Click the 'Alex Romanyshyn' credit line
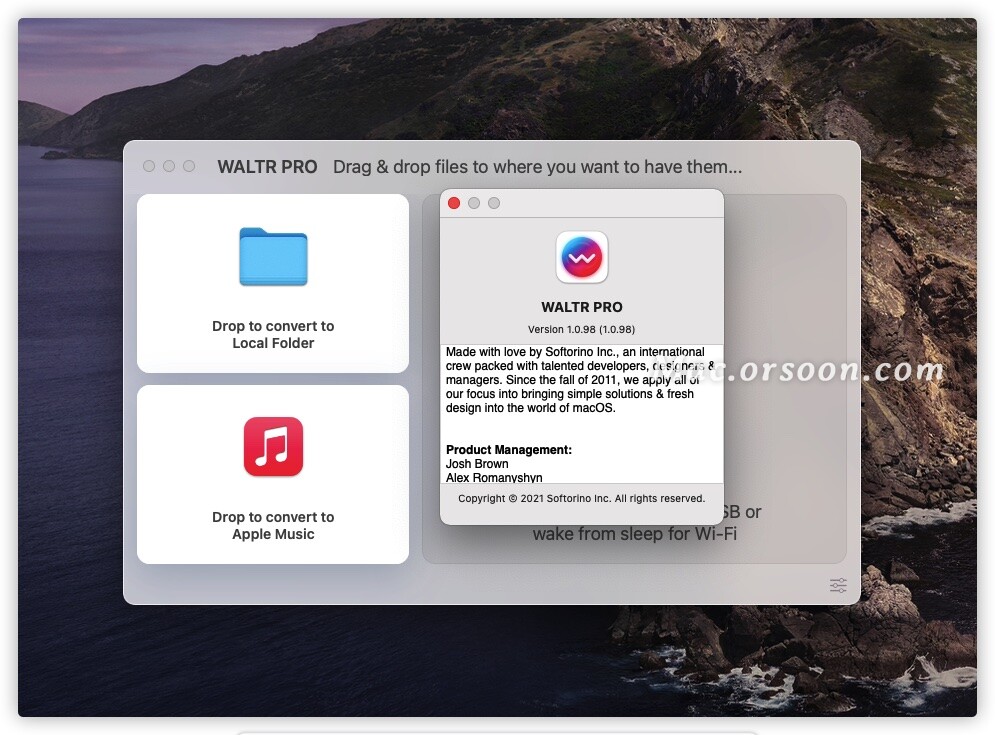 click(494, 477)
